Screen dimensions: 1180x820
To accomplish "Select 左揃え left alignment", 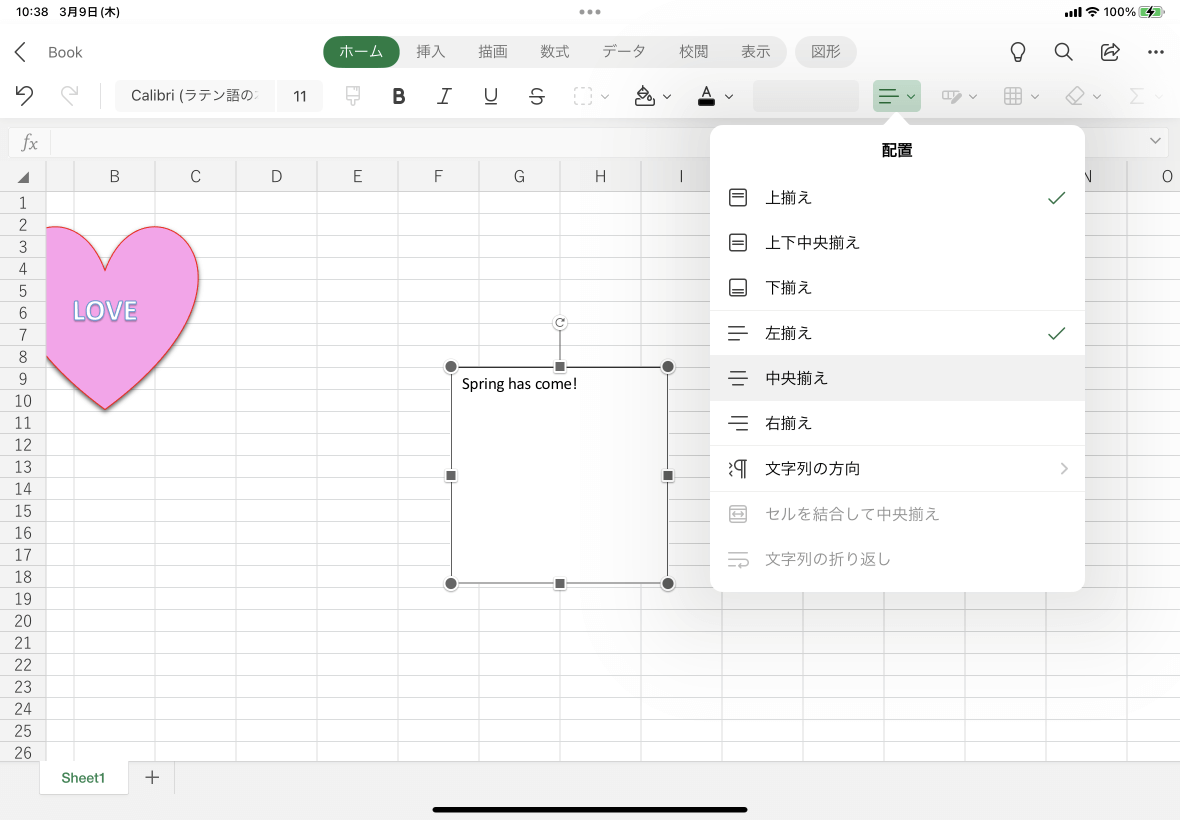I will click(x=897, y=333).
